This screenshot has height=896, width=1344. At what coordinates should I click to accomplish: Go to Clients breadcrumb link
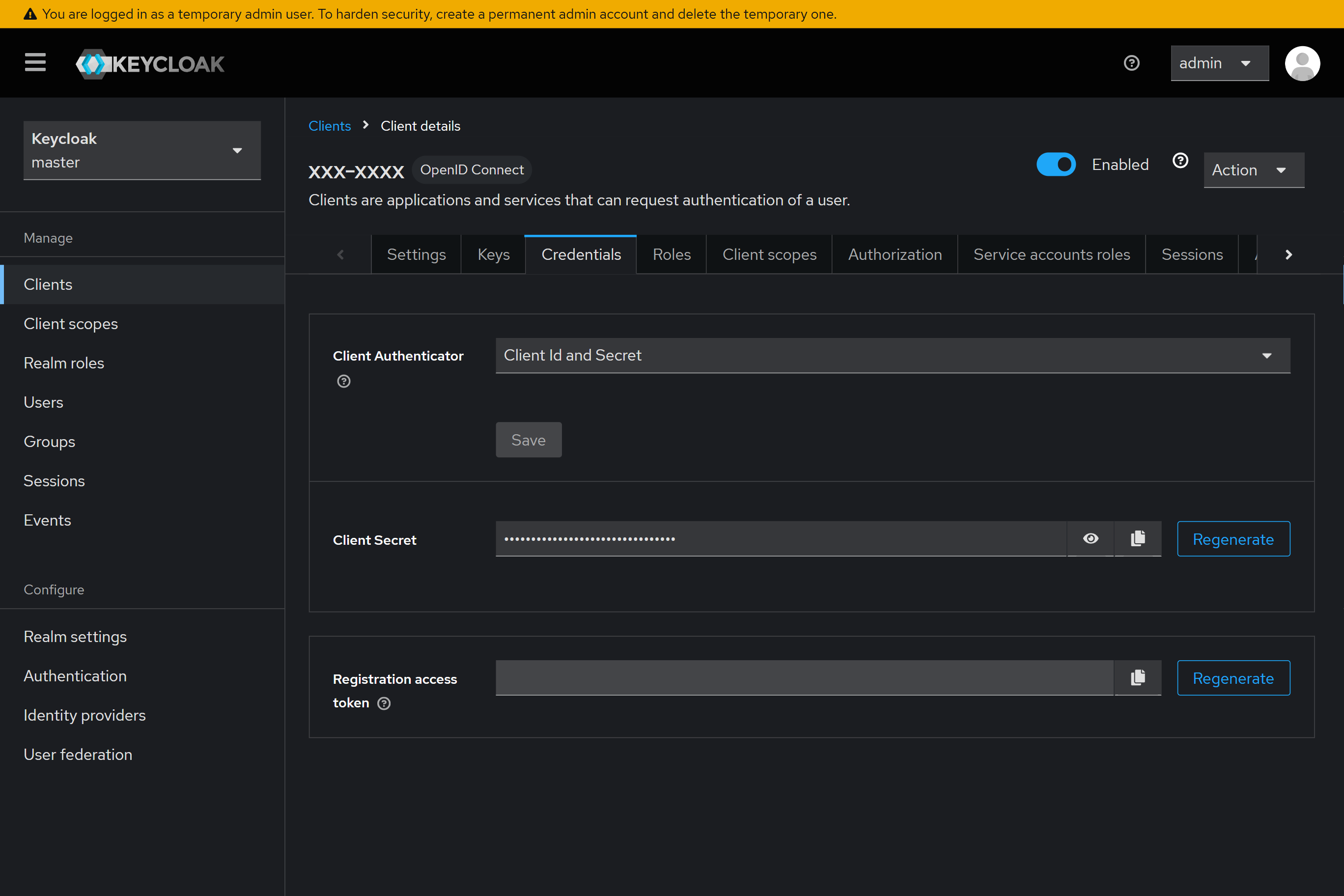(x=329, y=126)
